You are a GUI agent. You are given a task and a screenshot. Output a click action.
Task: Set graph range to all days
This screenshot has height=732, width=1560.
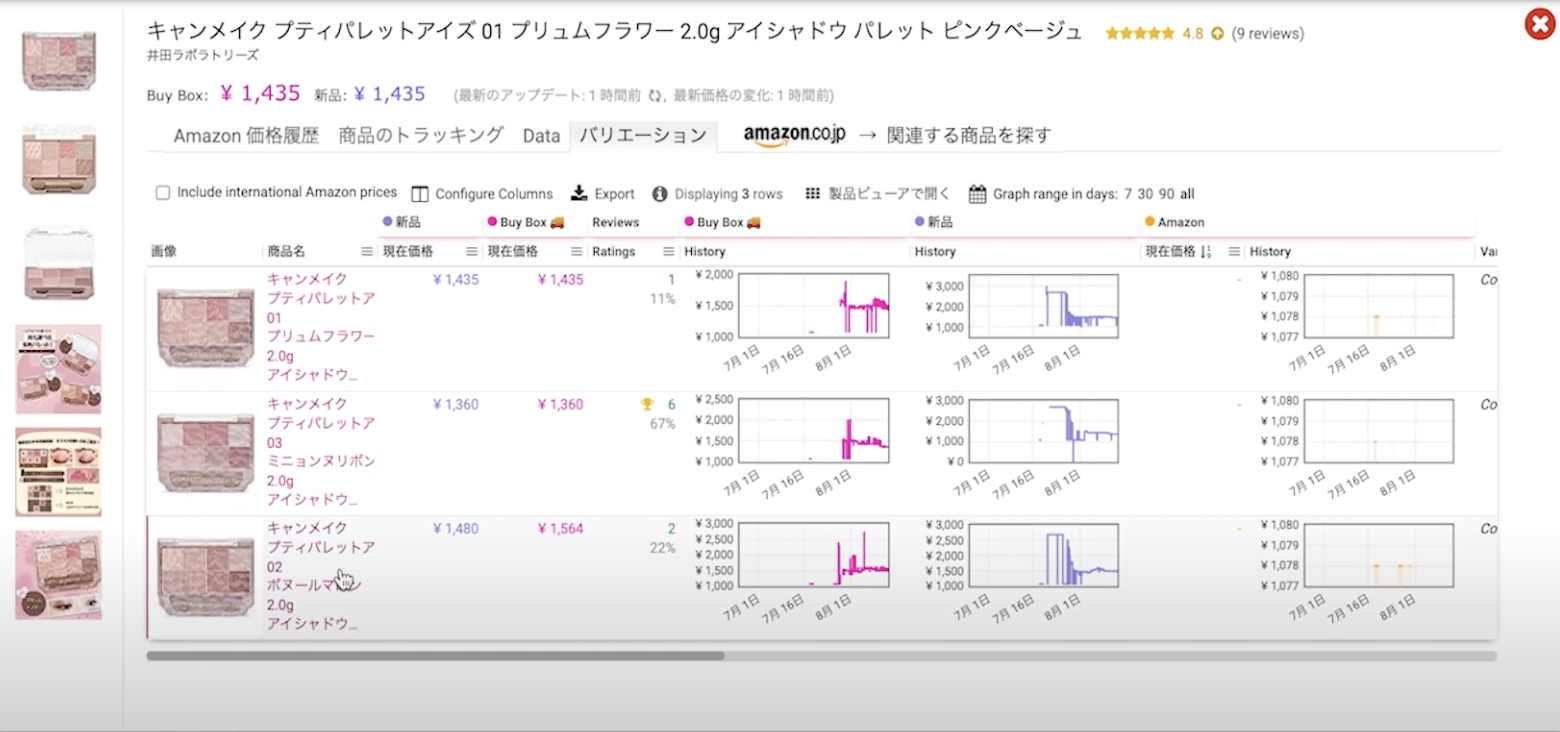coord(1187,194)
